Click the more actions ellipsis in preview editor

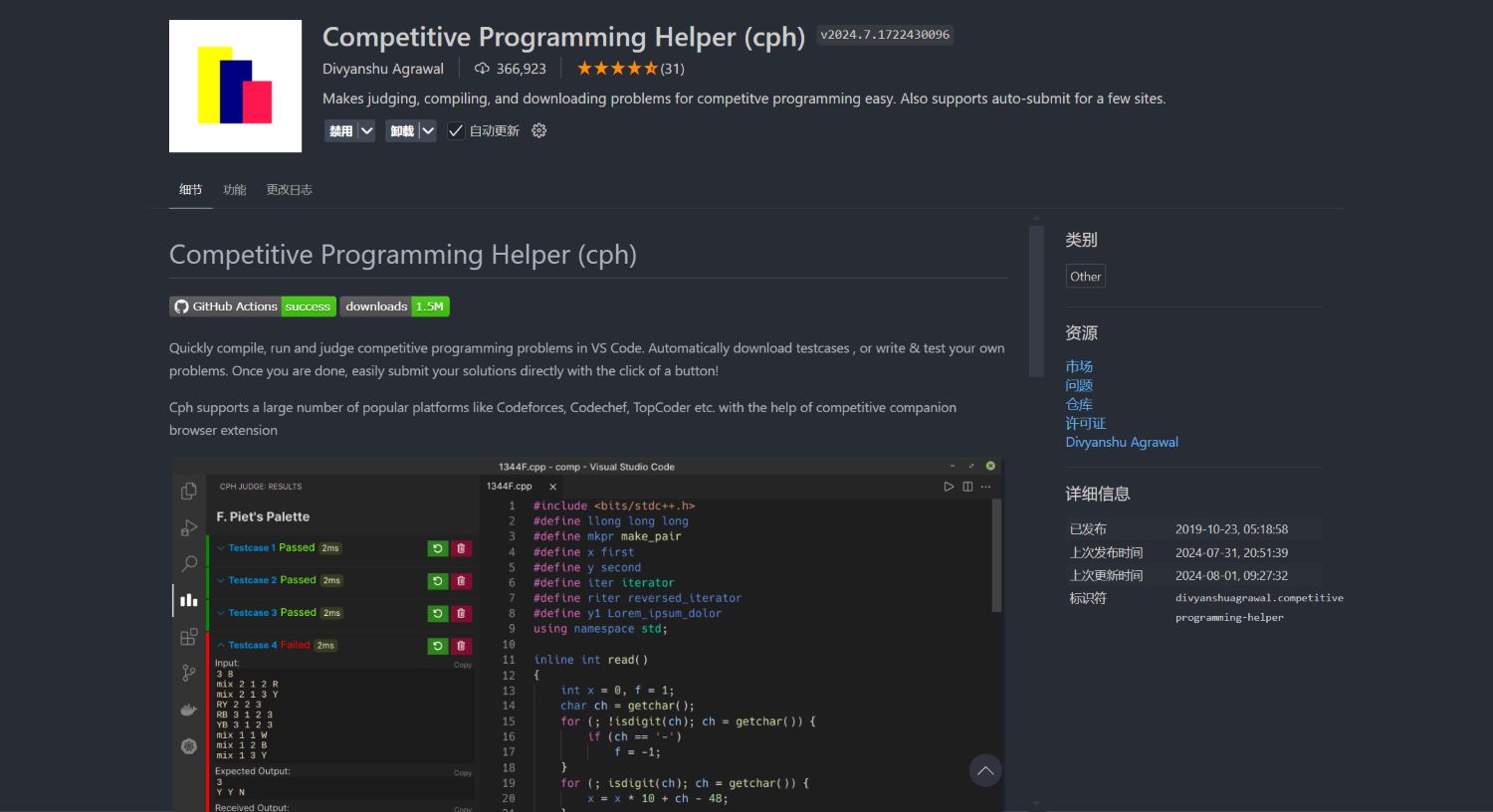pos(986,487)
